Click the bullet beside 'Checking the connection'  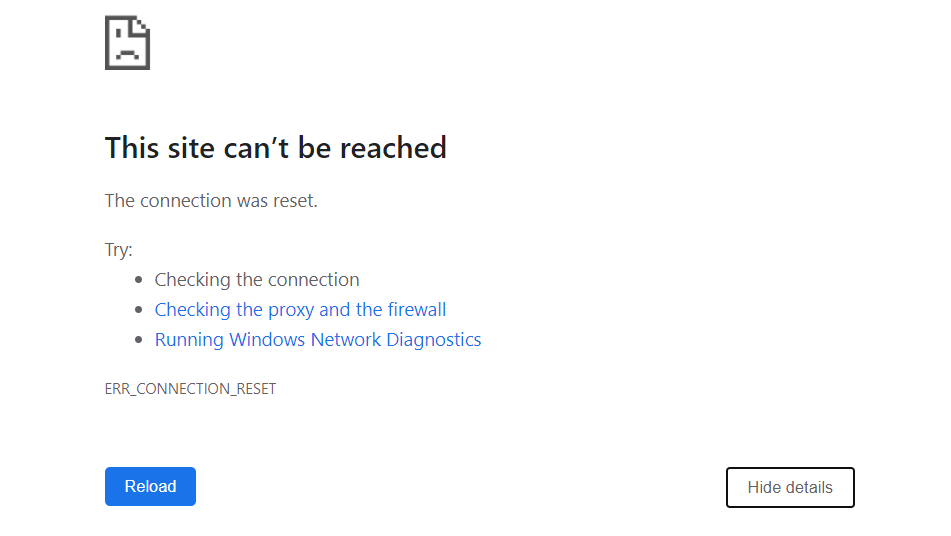(x=139, y=280)
